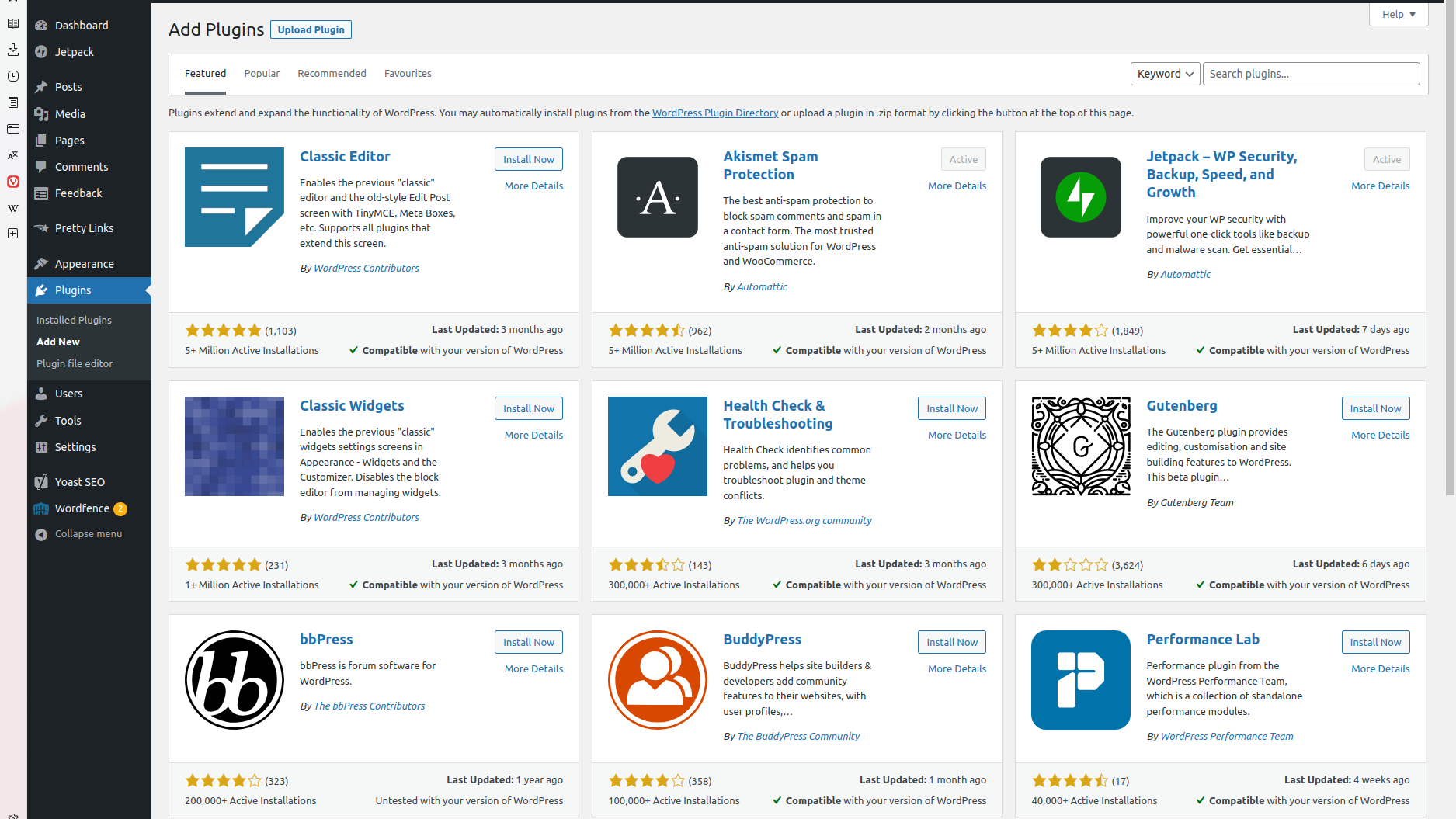Click the Search plugins input field
Viewport: 1456px width, 819px height.
[x=1311, y=74]
